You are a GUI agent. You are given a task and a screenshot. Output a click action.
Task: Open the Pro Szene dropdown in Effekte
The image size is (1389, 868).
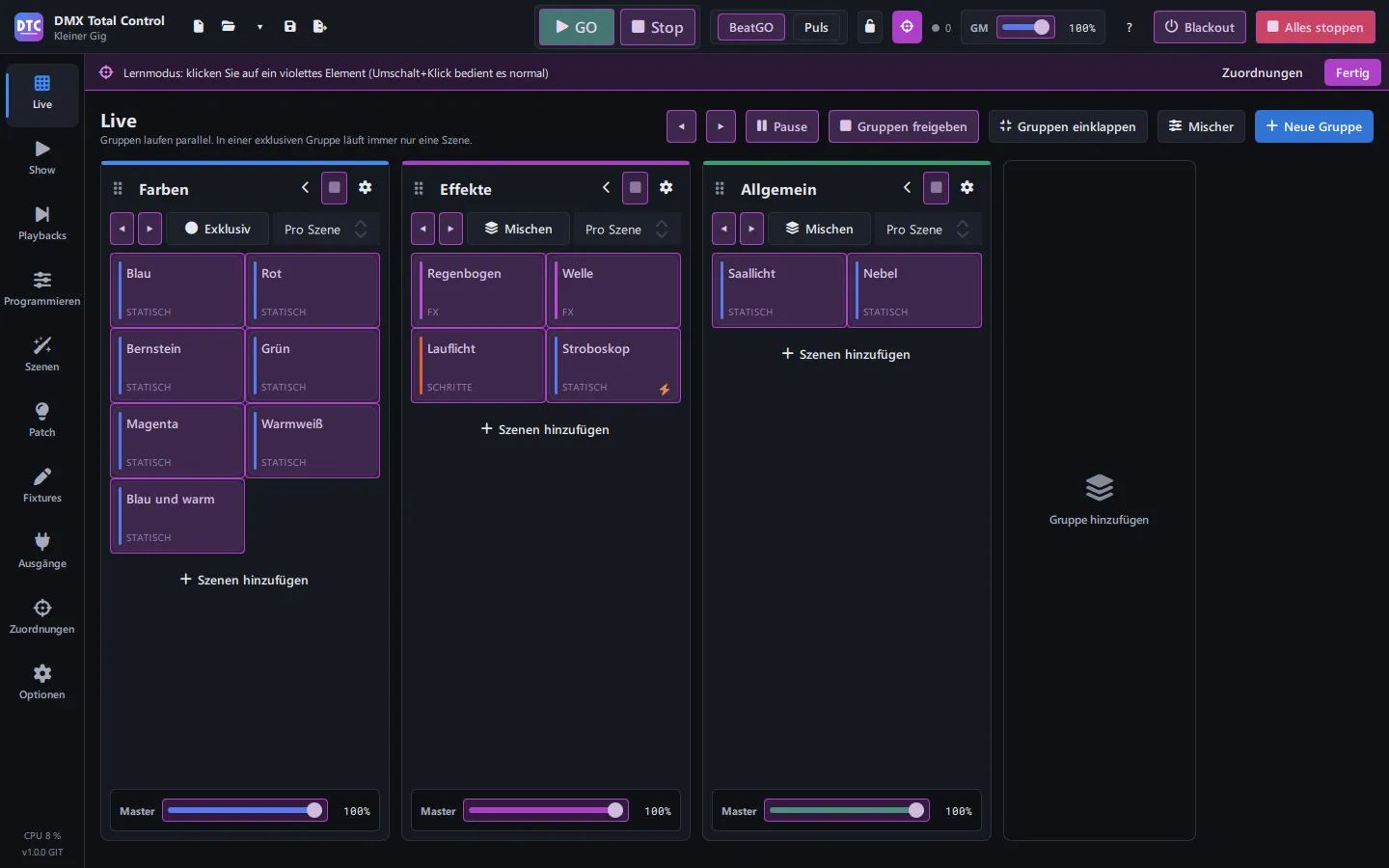[627, 230]
